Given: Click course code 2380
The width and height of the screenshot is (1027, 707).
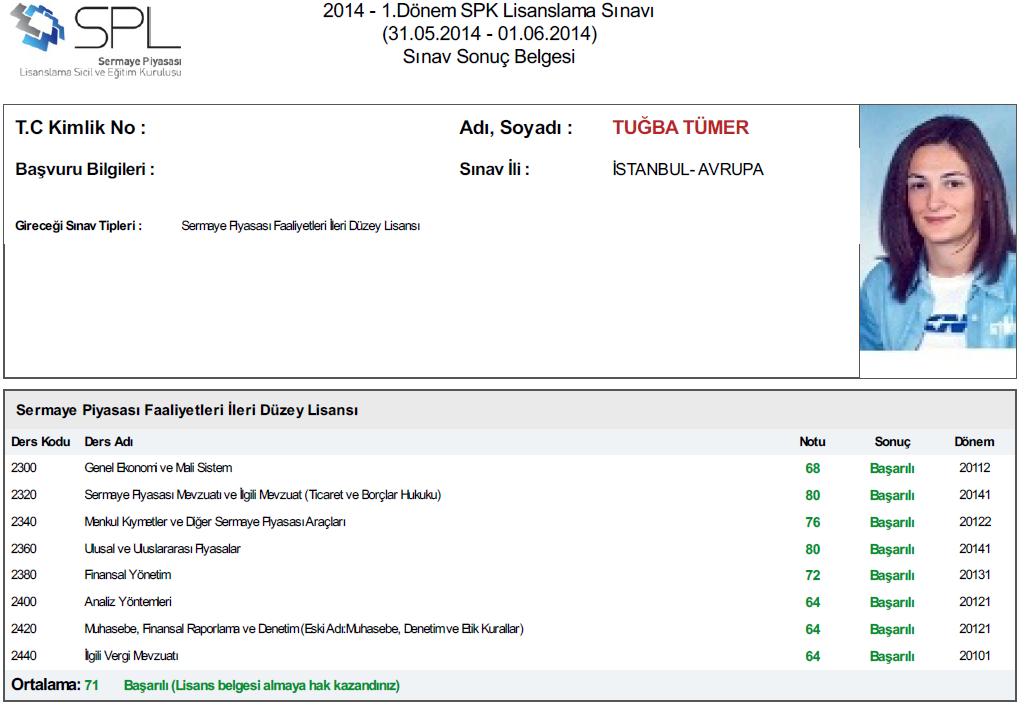Looking at the screenshot, I should (x=24, y=575).
